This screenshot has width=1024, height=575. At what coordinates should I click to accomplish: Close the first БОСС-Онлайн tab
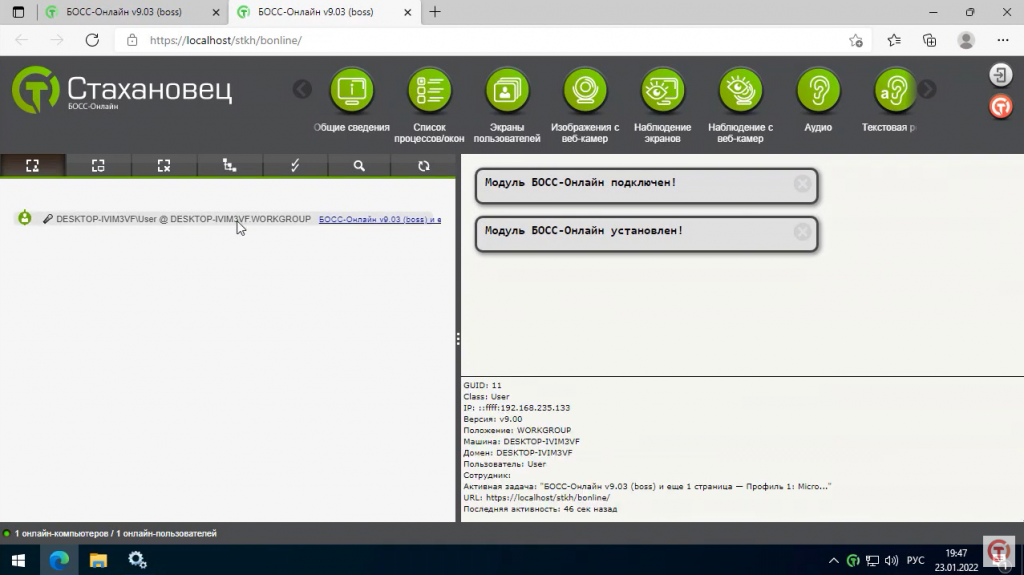click(x=216, y=12)
